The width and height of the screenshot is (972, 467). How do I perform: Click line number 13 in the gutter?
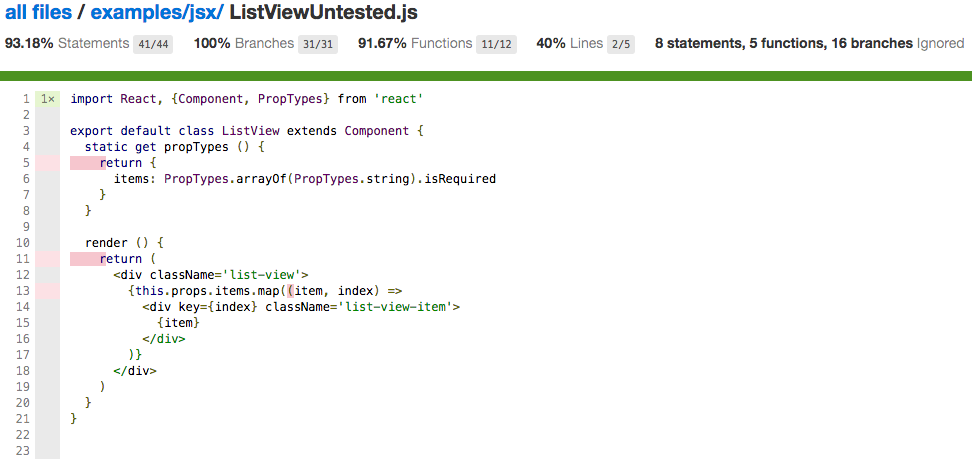tap(22, 291)
